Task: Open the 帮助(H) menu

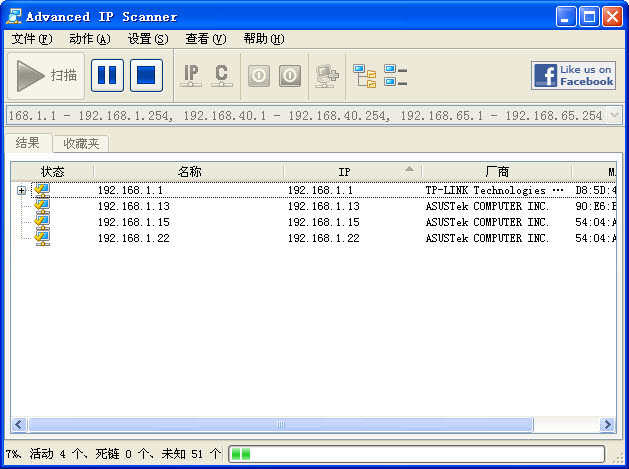Action: point(264,39)
